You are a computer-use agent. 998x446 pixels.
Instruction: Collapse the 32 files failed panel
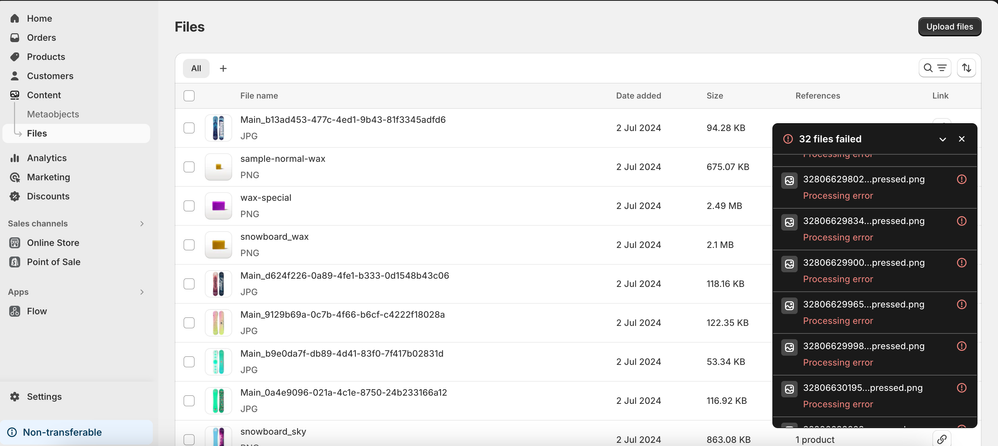[942, 139]
